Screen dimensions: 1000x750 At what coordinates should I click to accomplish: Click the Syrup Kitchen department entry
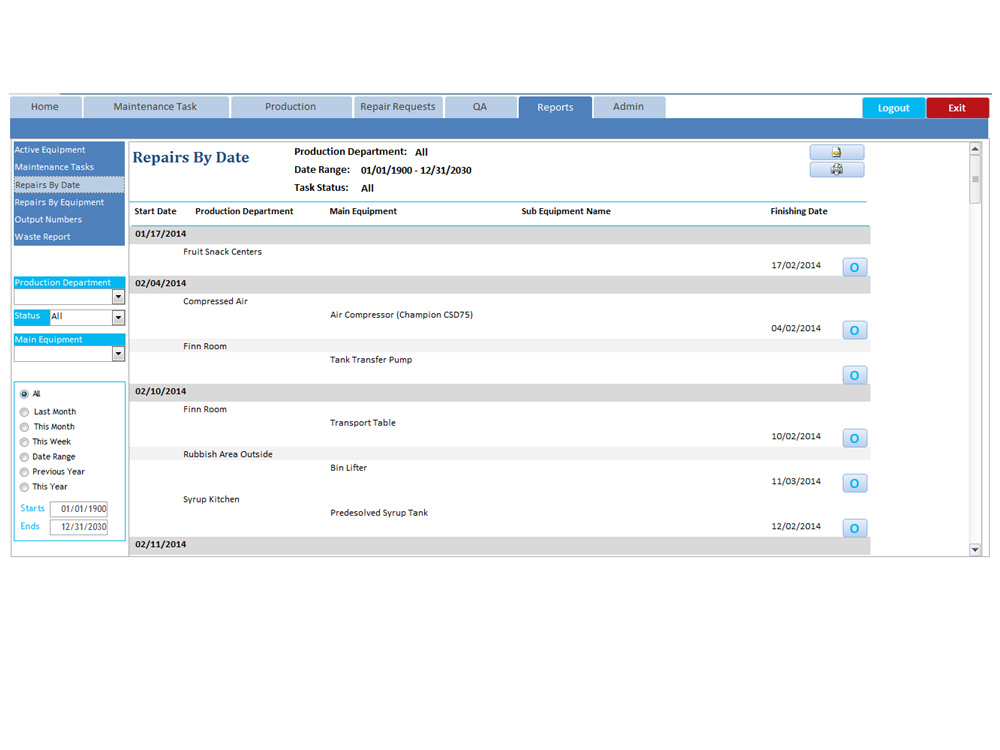click(x=211, y=499)
